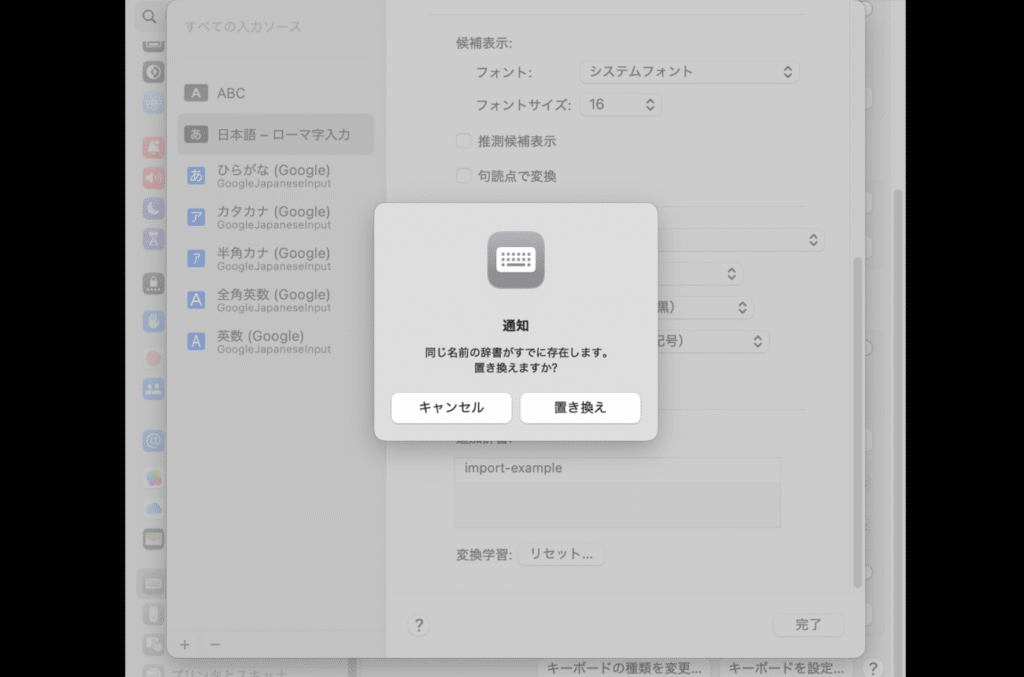The width and height of the screenshot is (1024, 677).
Task: Click the キャンセル button in the dialog
Action: pos(451,408)
